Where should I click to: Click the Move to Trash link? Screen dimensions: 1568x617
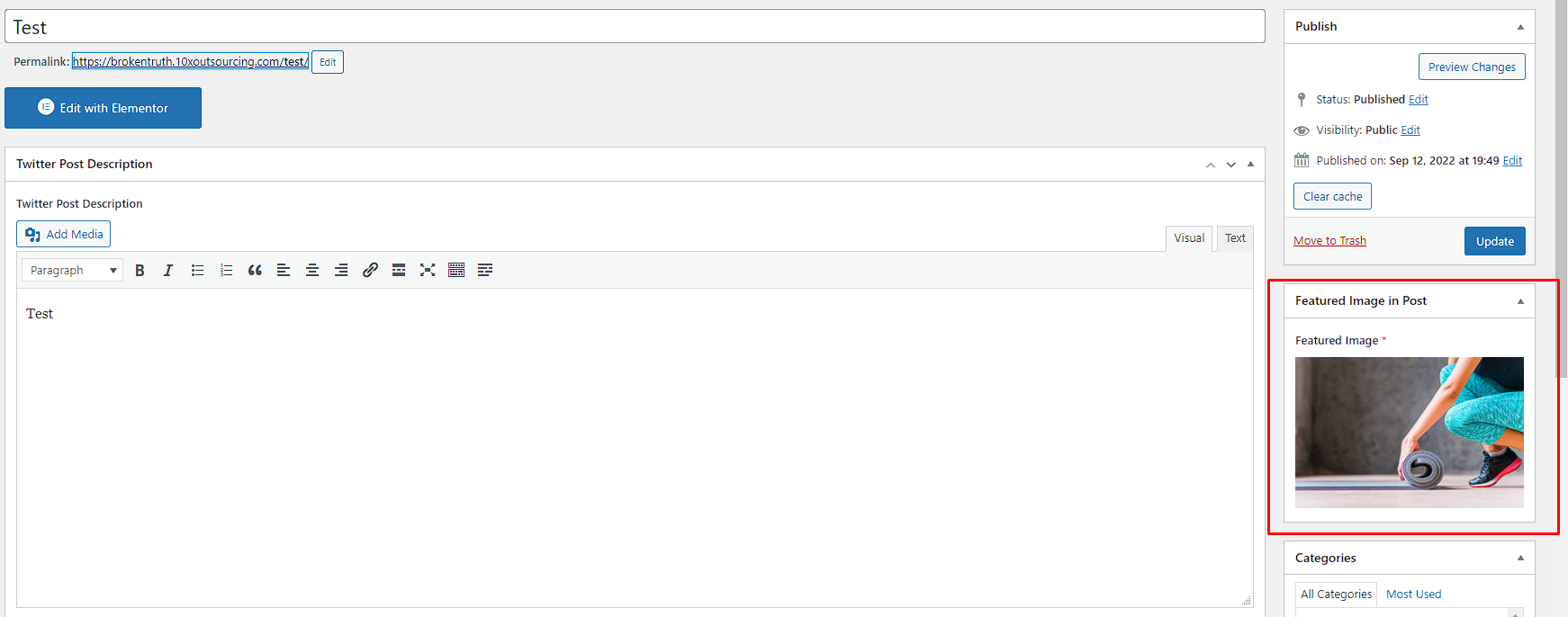(x=1329, y=241)
